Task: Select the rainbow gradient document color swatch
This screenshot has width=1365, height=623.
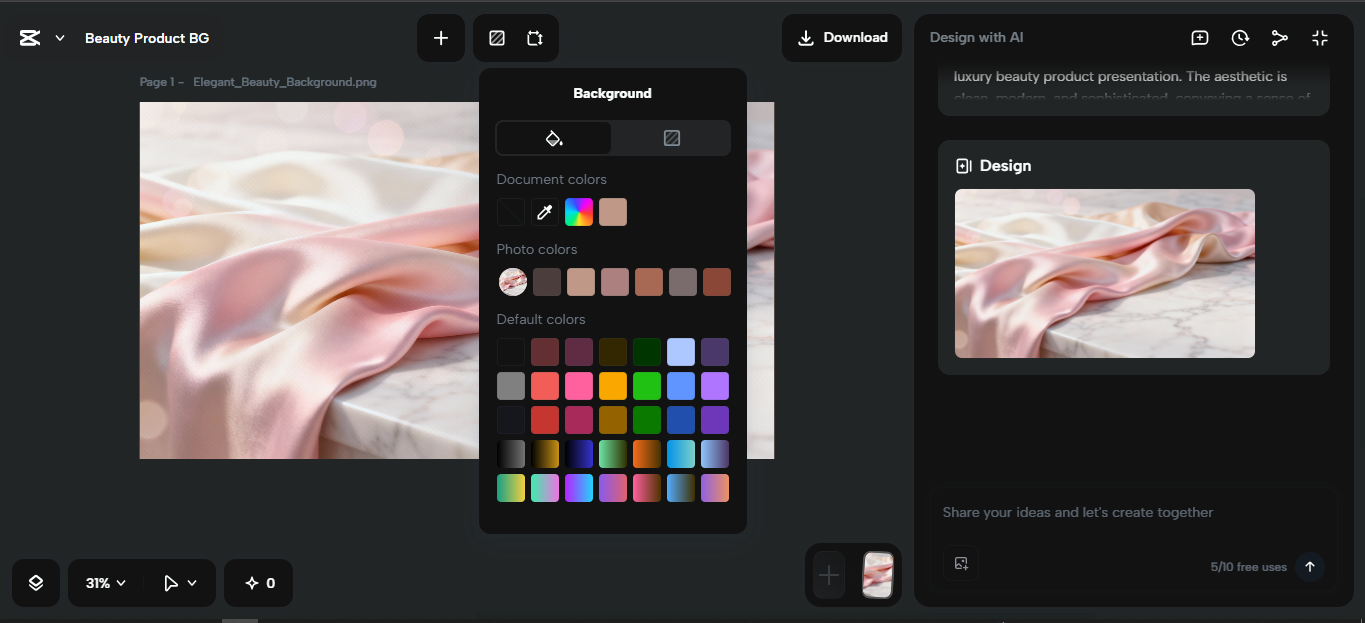Action: tap(579, 211)
